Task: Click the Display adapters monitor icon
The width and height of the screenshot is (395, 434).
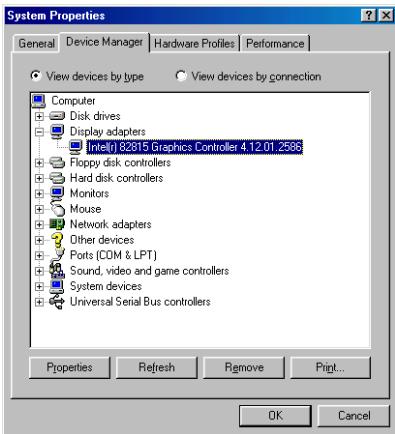Action: (x=57, y=131)
